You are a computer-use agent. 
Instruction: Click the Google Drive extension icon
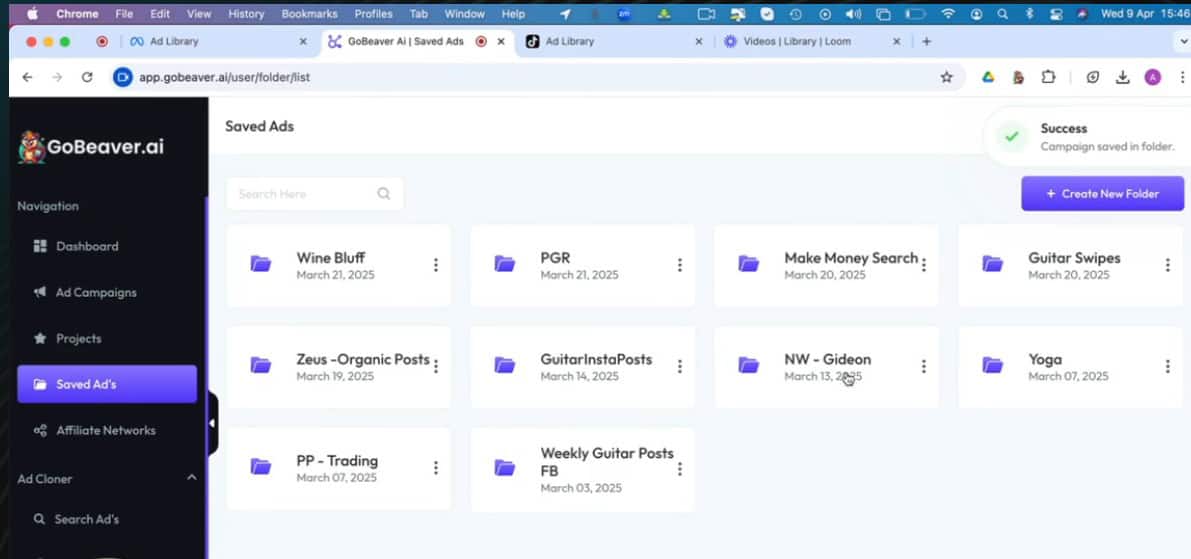[987, 77]
